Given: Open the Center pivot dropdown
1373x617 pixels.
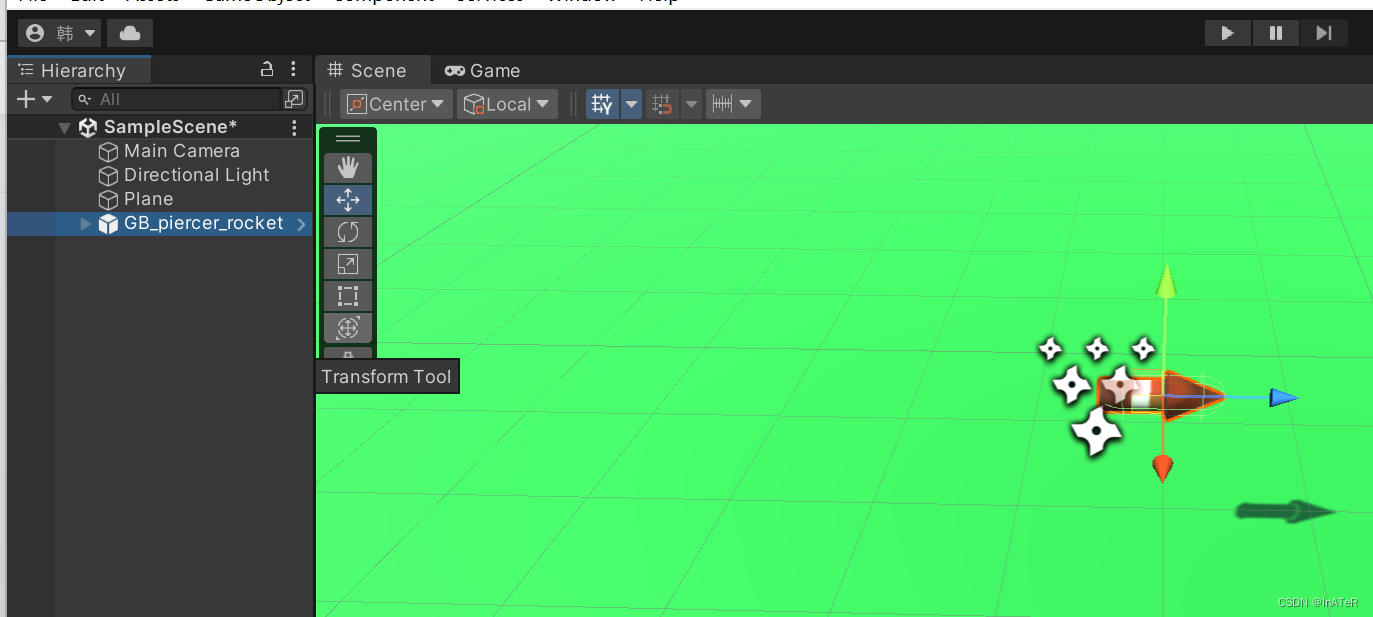Looking at the screenshot, I should pos(395,103).
